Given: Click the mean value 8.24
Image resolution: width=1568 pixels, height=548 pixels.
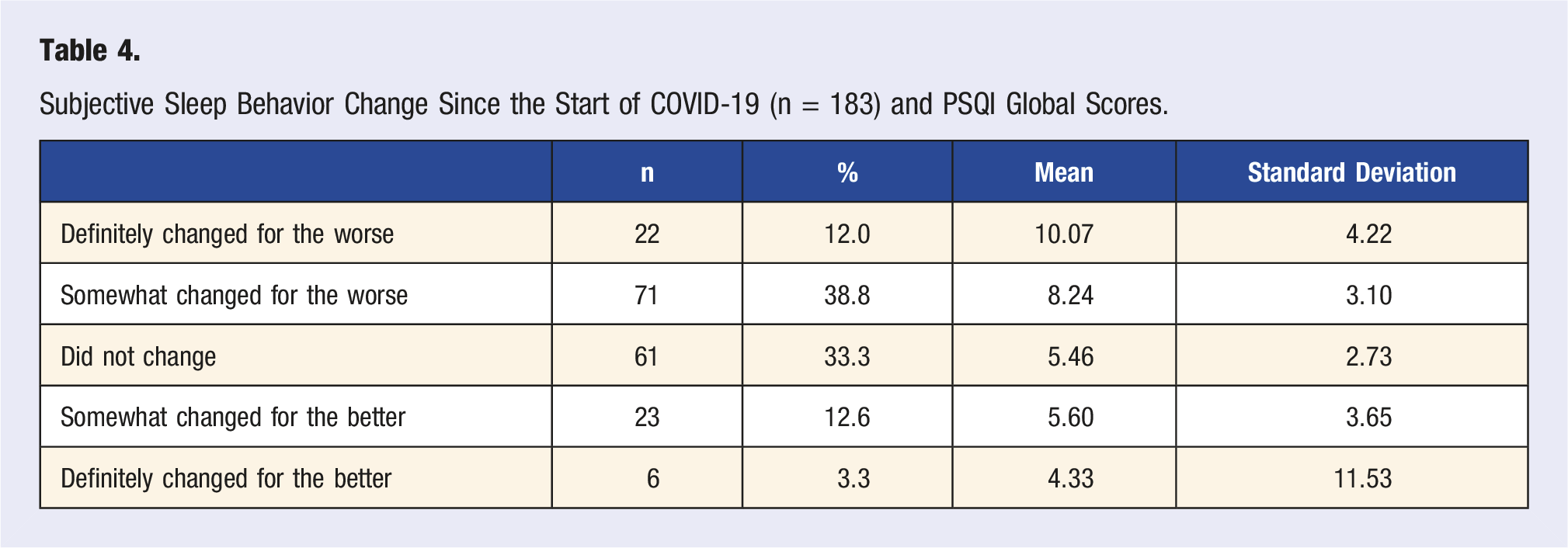Looking at the screenshot, I should [x=1071, y=295].
